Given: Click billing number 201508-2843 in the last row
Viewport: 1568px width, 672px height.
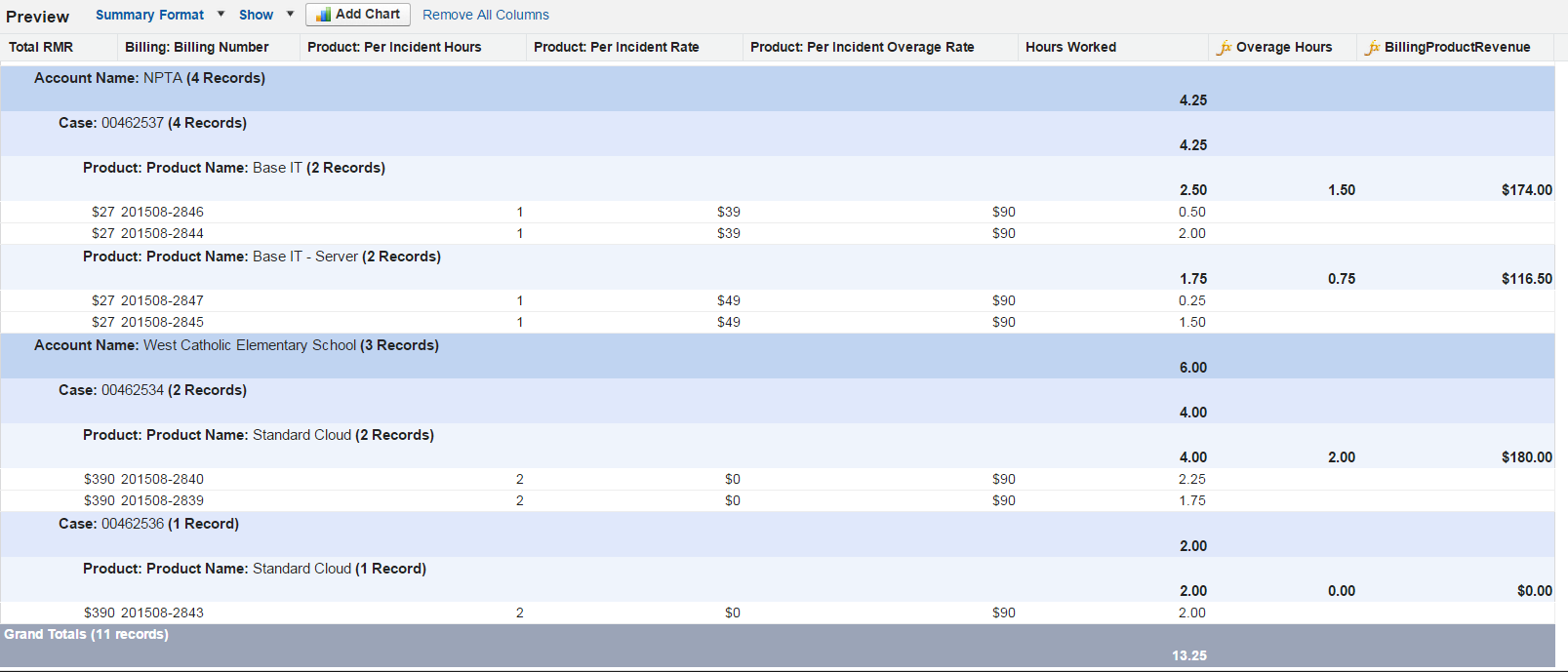Looking at the screenshot, I should tap(162, 613).
